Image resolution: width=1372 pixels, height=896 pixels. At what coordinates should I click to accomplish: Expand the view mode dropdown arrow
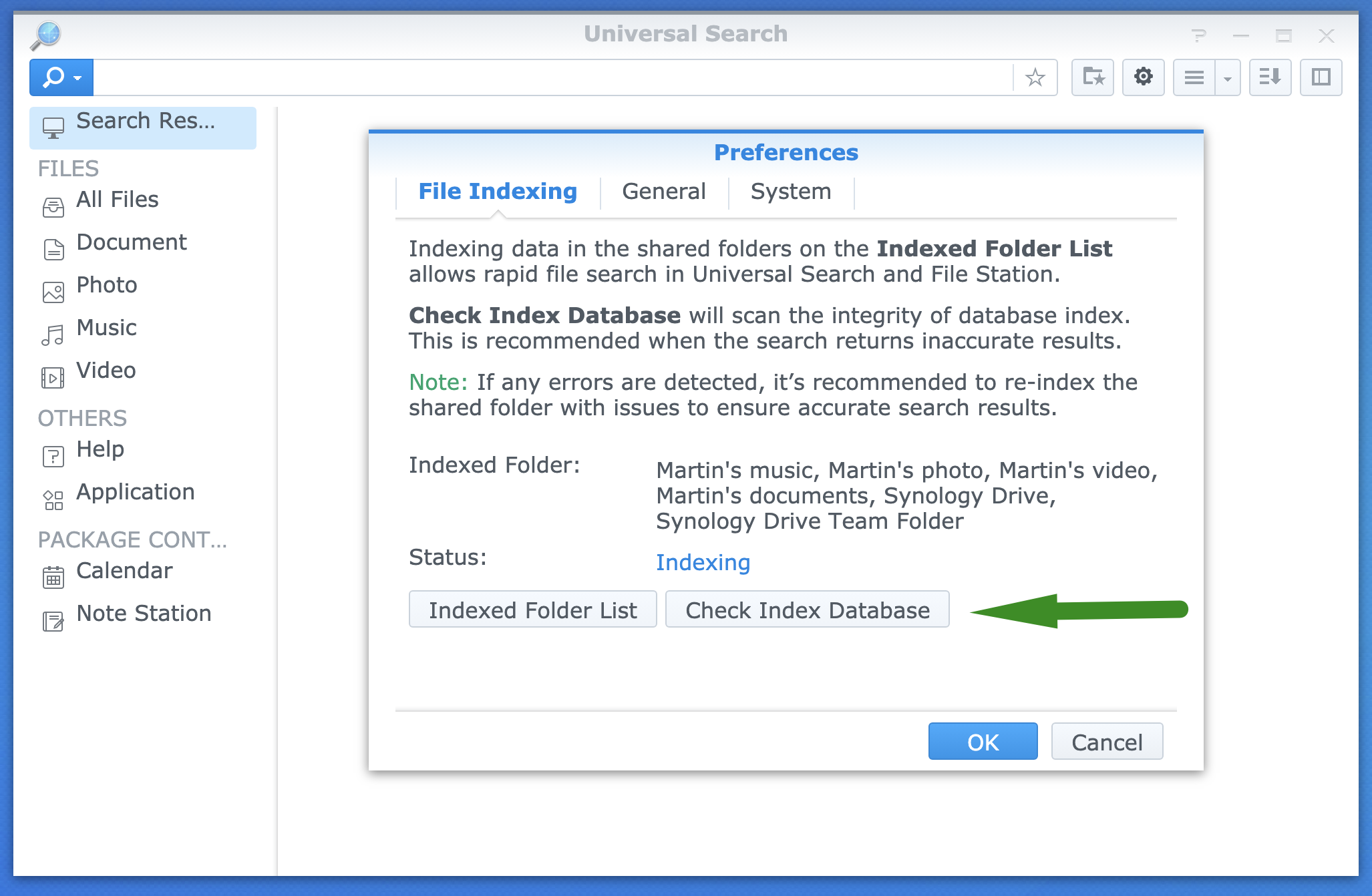(1228, 77)
